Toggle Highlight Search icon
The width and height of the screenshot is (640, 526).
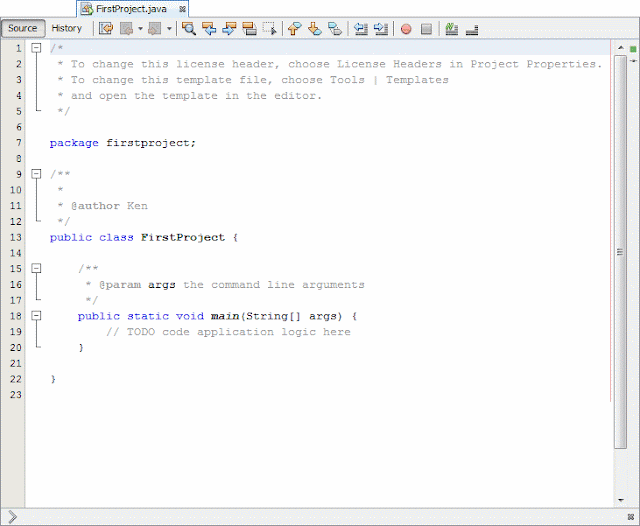249,29
